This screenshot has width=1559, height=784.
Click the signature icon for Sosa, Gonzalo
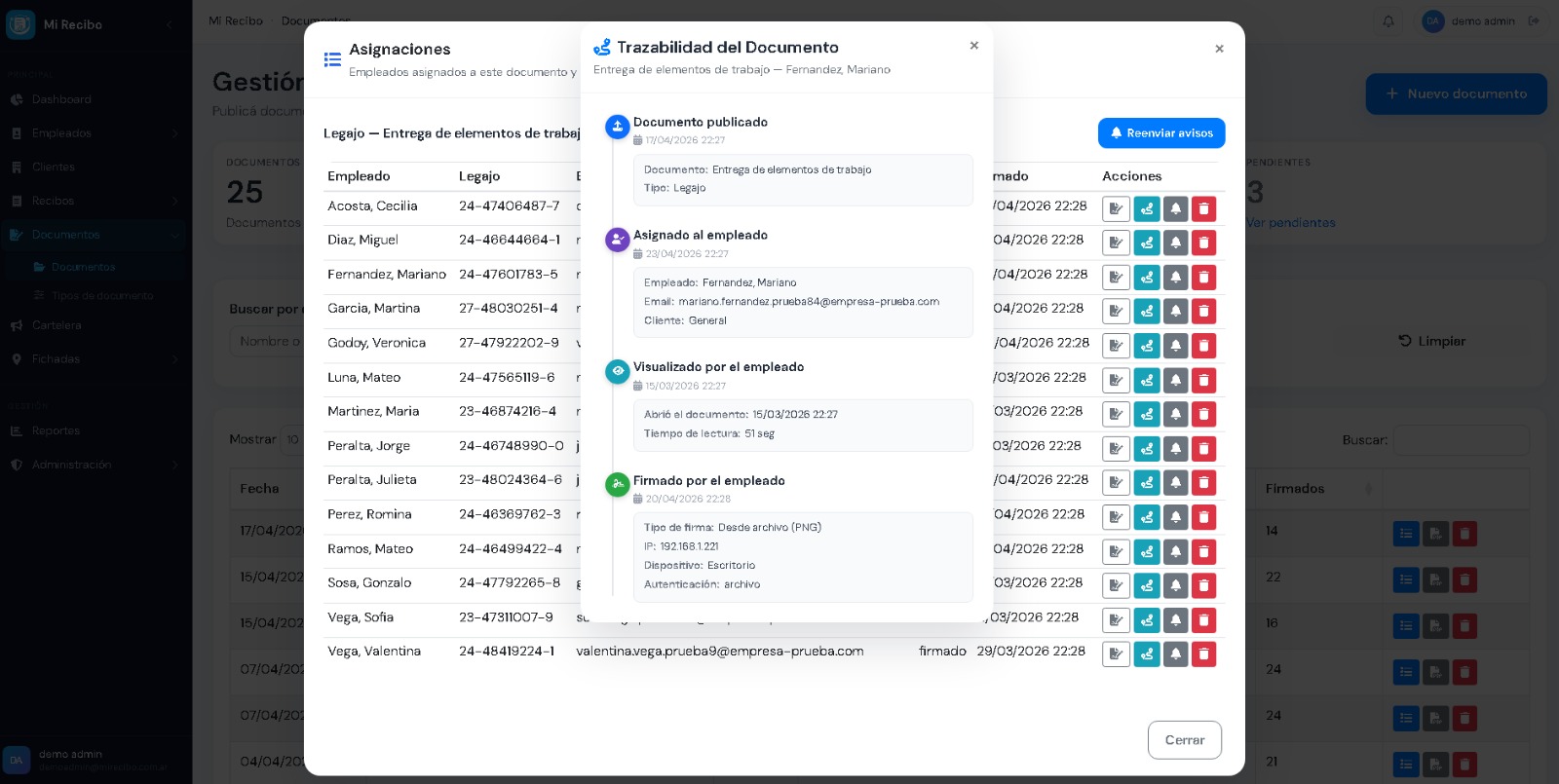click(1116, 585)
